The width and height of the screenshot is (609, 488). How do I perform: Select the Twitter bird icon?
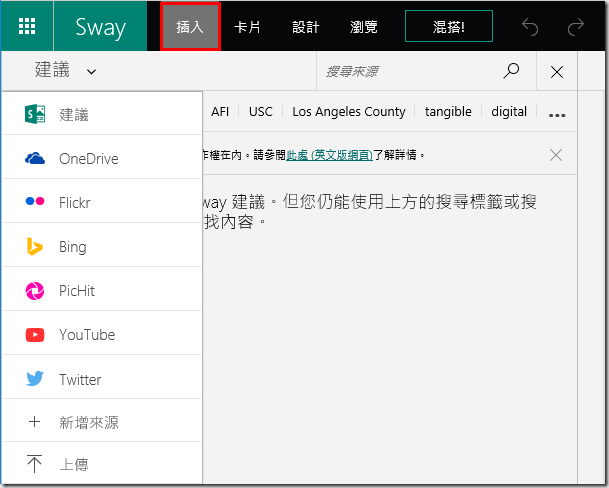(35, 378)
